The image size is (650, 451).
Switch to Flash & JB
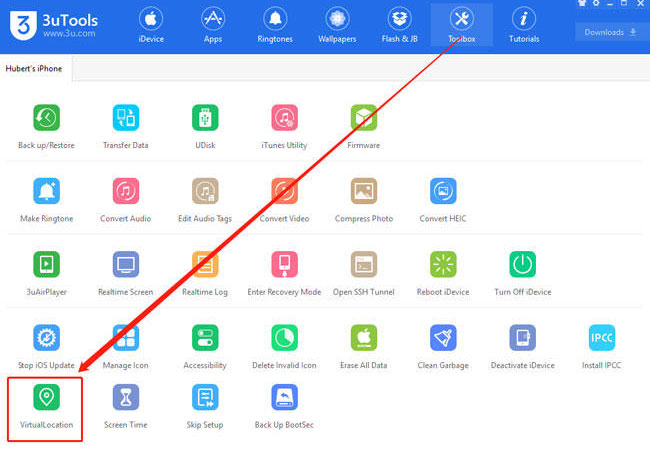pos(399,25)
